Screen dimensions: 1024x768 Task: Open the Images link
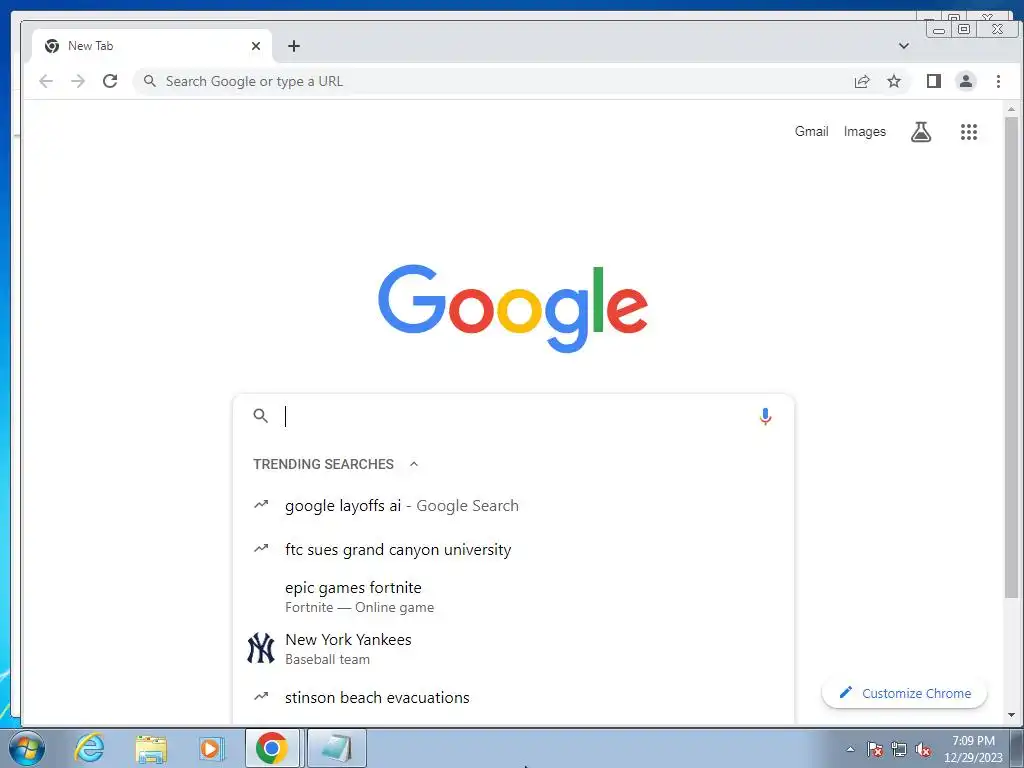[865, 131]
